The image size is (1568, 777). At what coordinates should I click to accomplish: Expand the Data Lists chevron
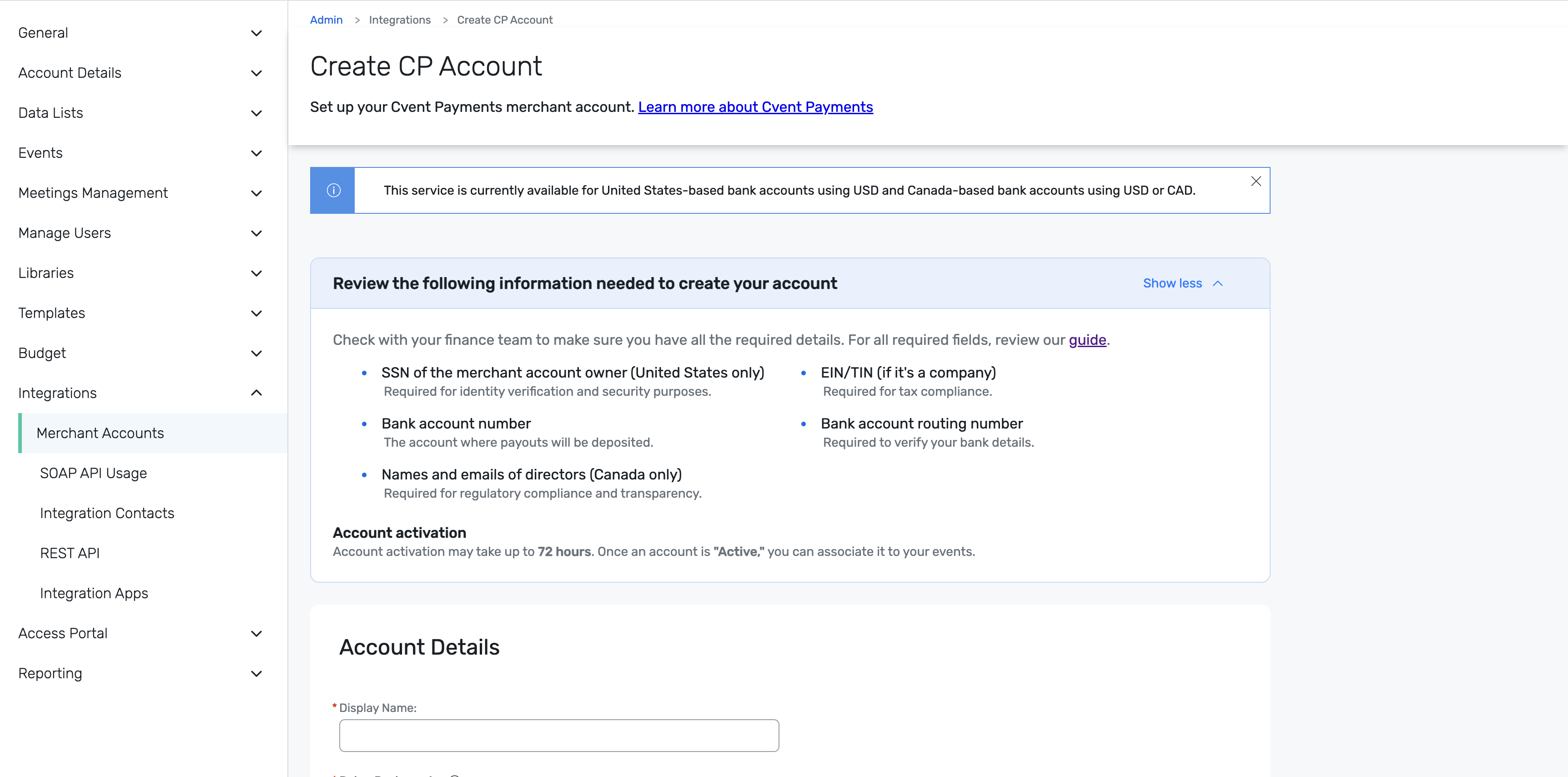[256, 113]
